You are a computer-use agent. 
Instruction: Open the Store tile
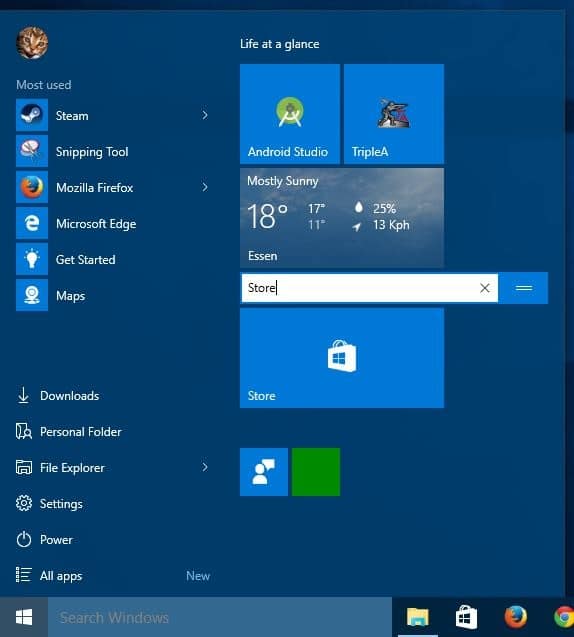point(342,358)
